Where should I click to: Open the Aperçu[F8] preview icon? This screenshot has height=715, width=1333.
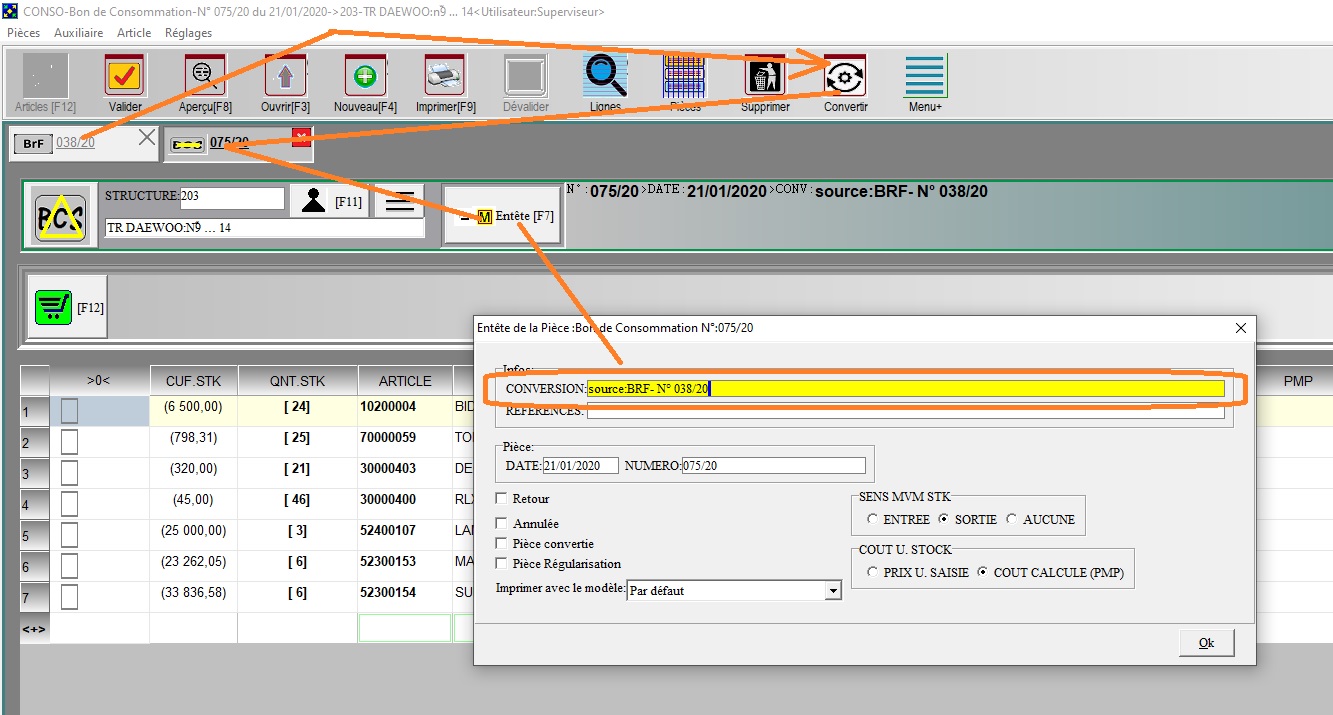[205, 76]
